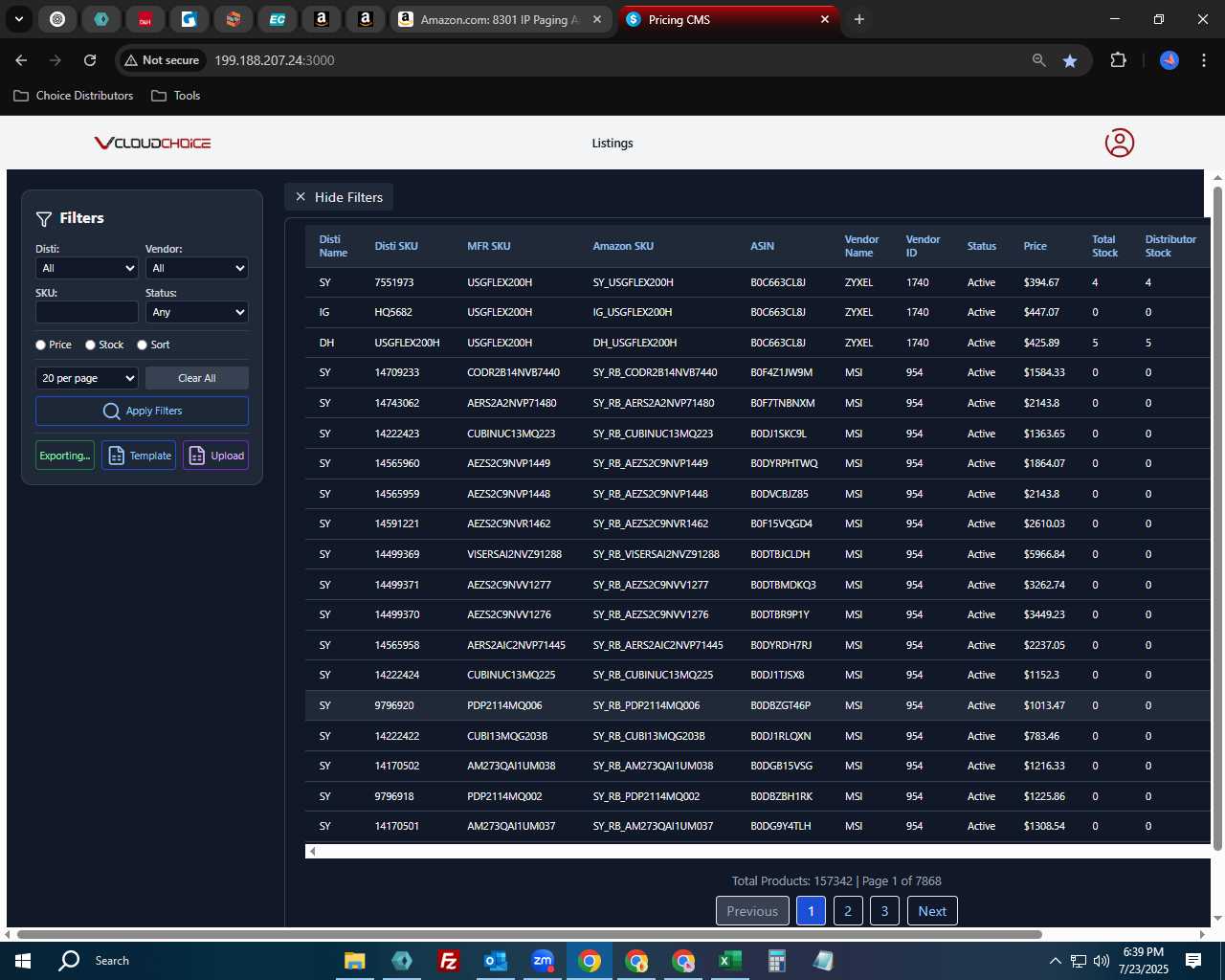Open Calculator from the taskbar

tap(776, 961)
